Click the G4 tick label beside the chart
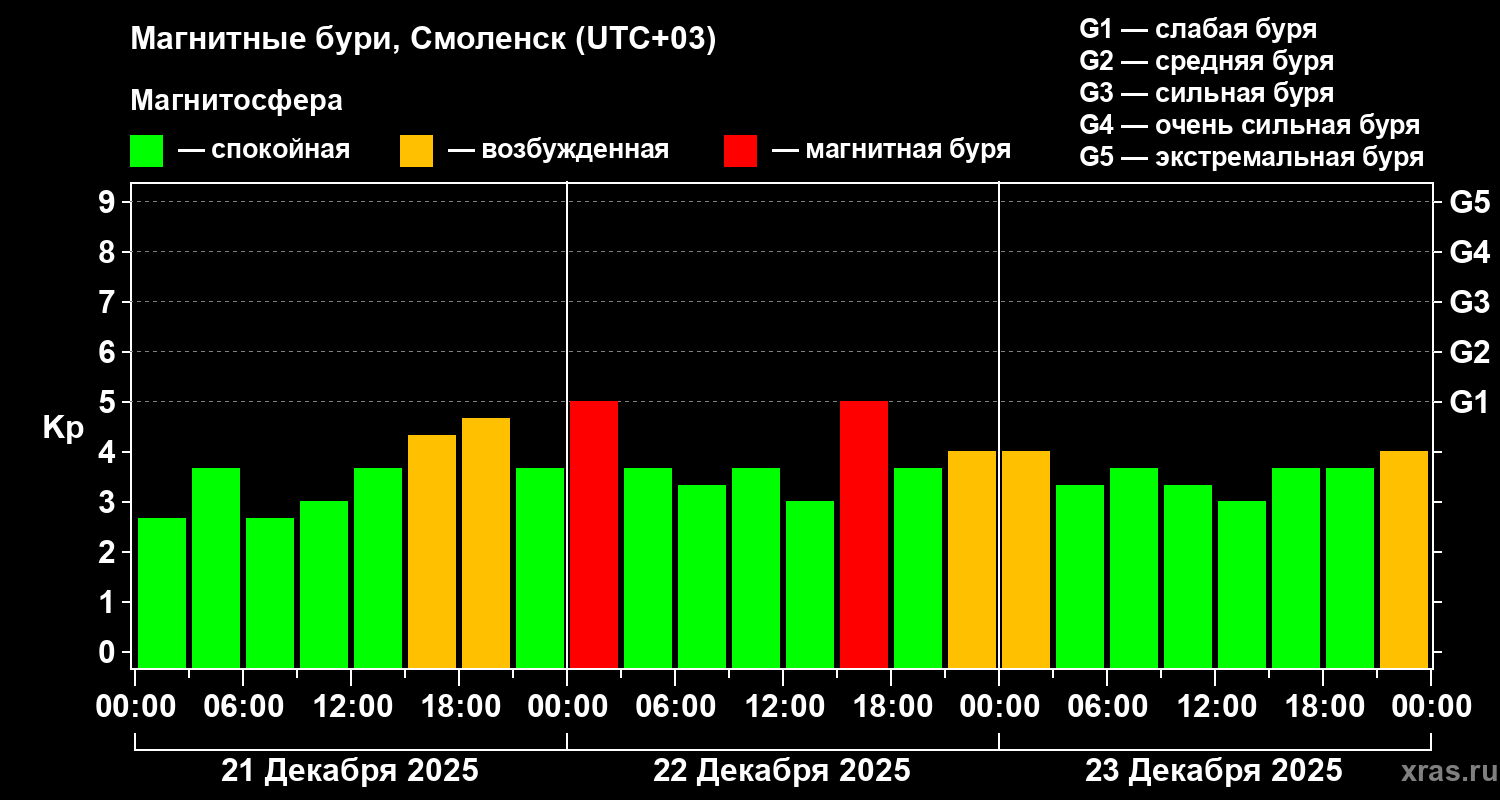The height and width of the screenshot is (800, 1500). coord(1469,252)
